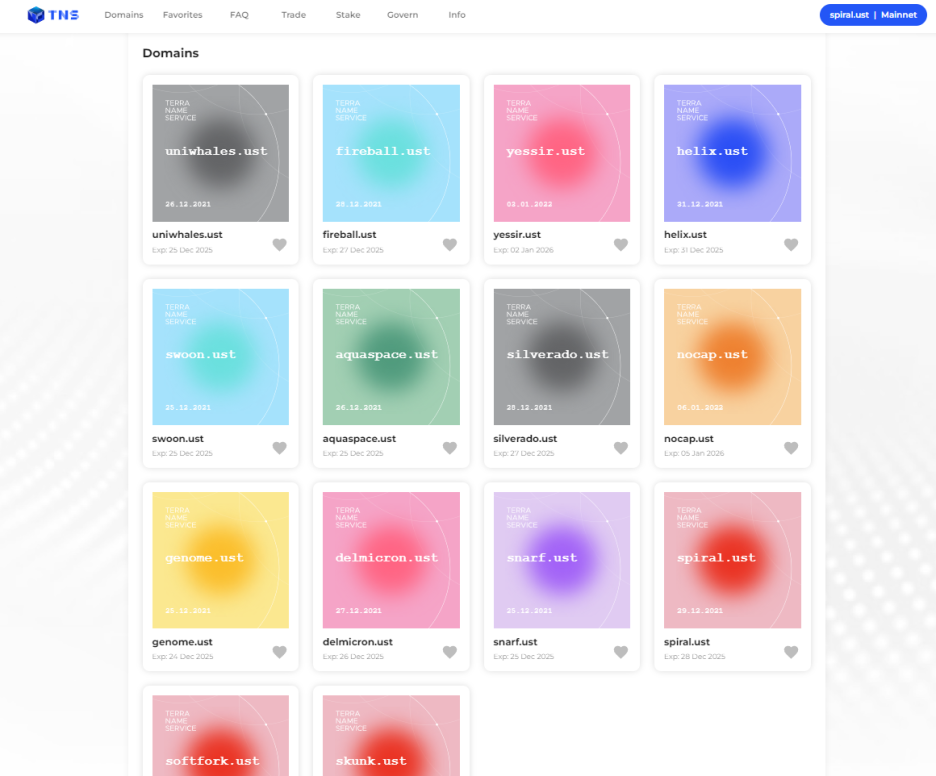
Task: Click the delmicron.ust name label
Action: (358, 642)
